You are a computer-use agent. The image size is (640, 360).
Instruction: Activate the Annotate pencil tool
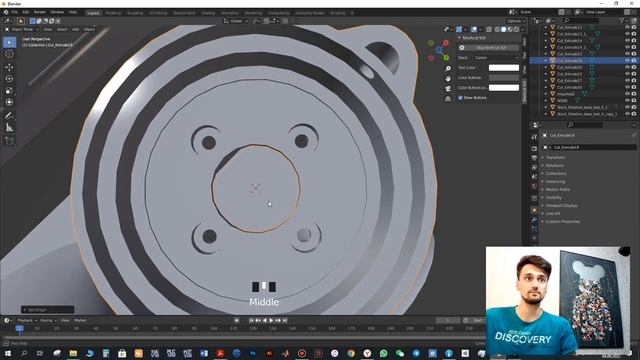pos(9,116)
